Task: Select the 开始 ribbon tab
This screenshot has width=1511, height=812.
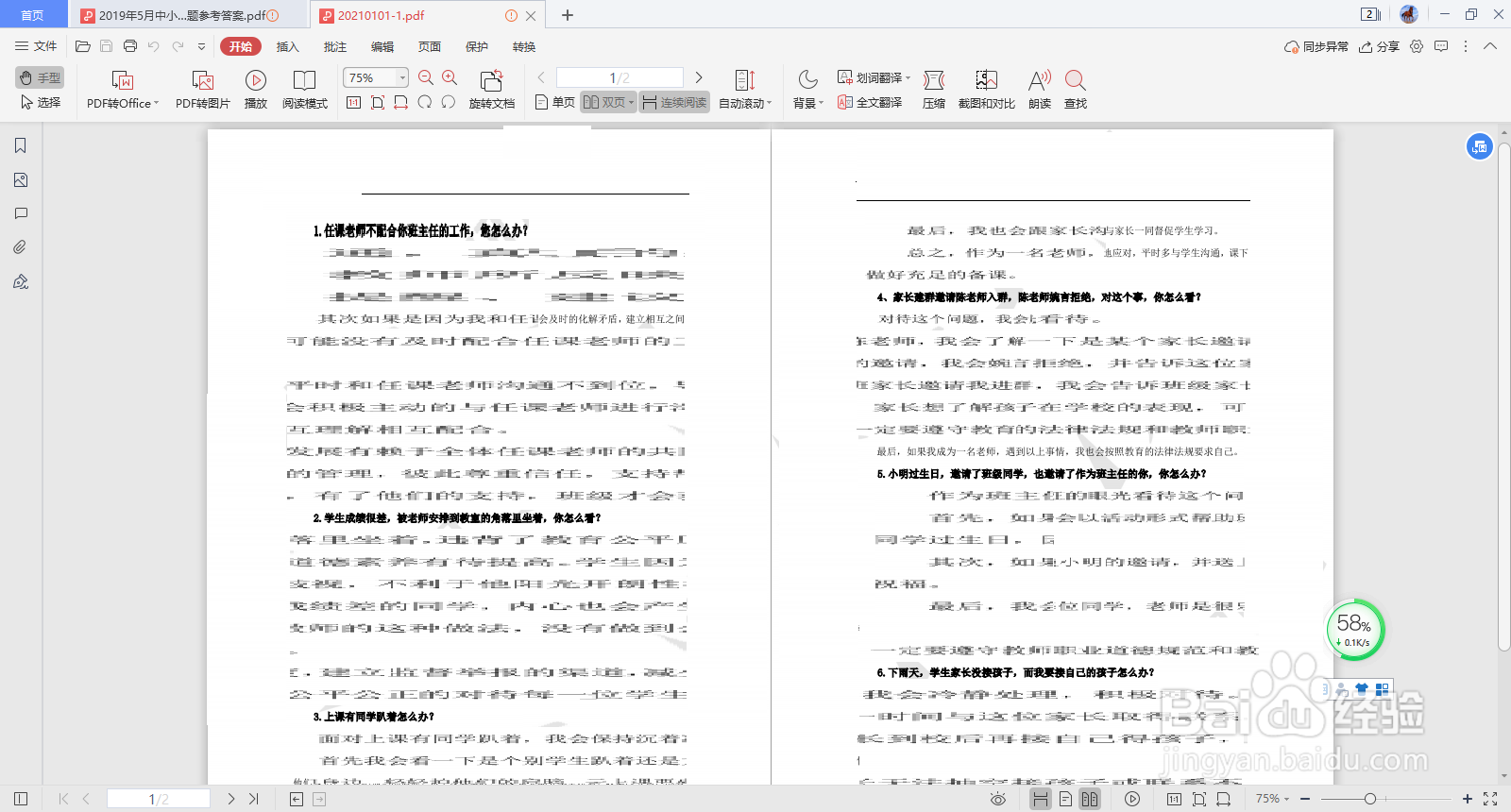Action: point(241,46)
